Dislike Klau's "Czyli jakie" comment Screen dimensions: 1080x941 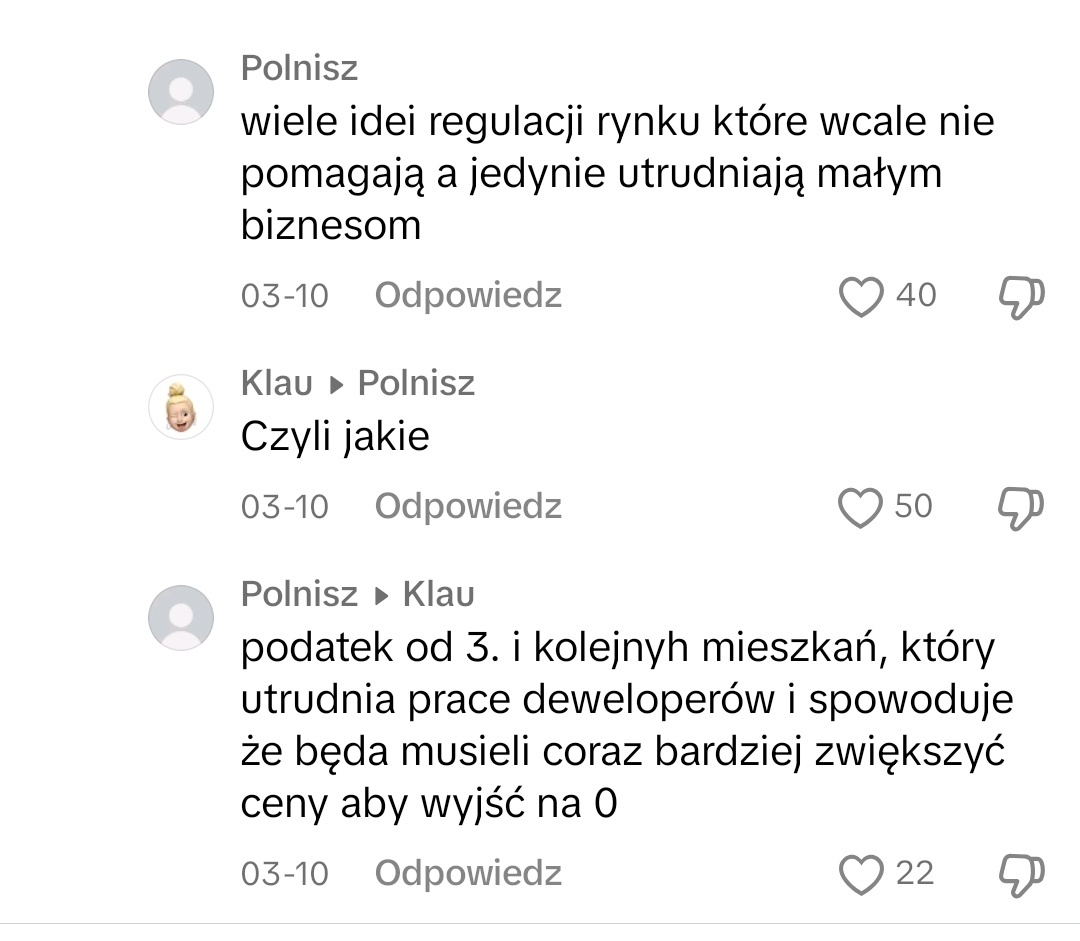(x=1022, y=508)
